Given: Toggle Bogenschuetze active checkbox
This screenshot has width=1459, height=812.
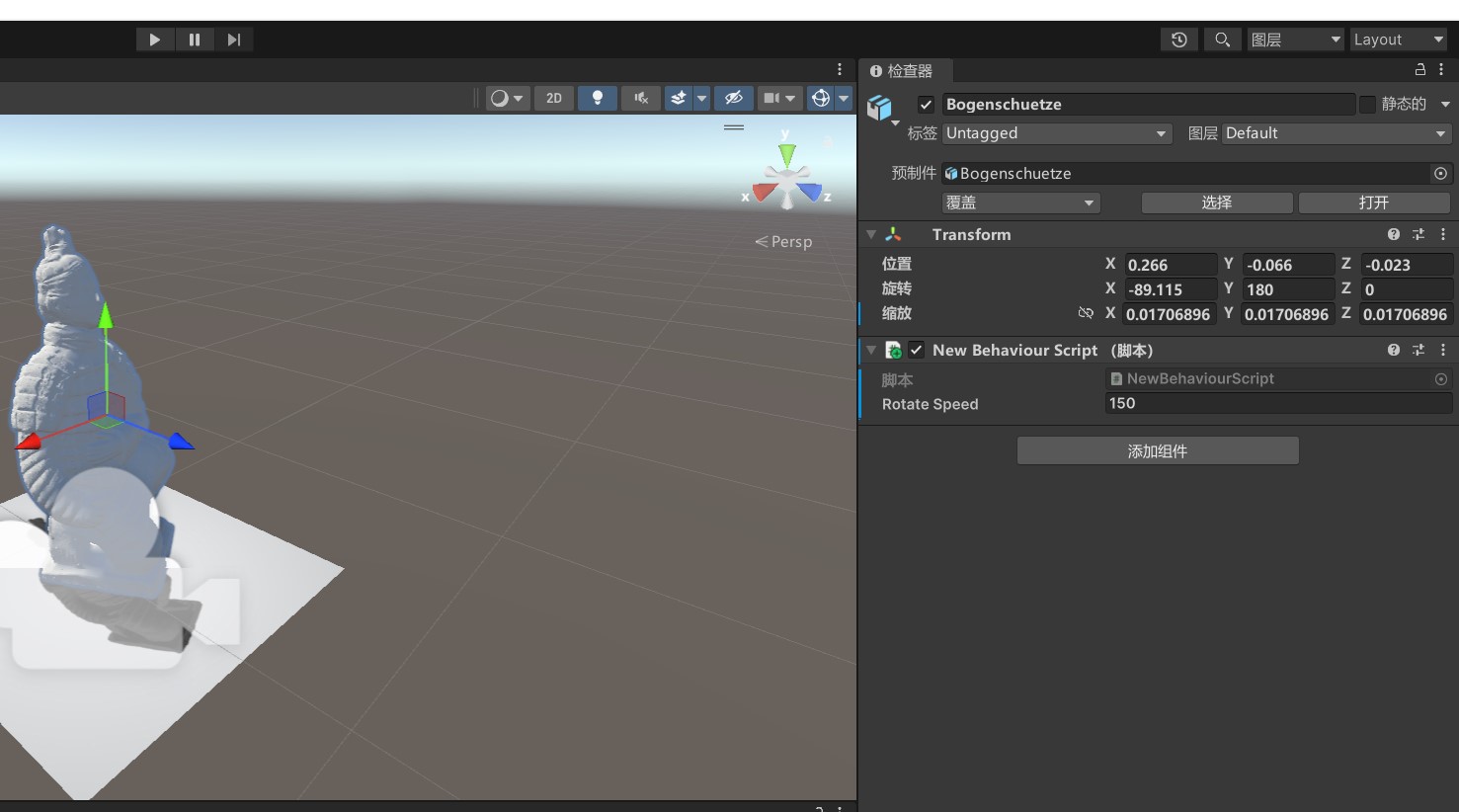Looking at the screenshot, I should coord(926,105).
